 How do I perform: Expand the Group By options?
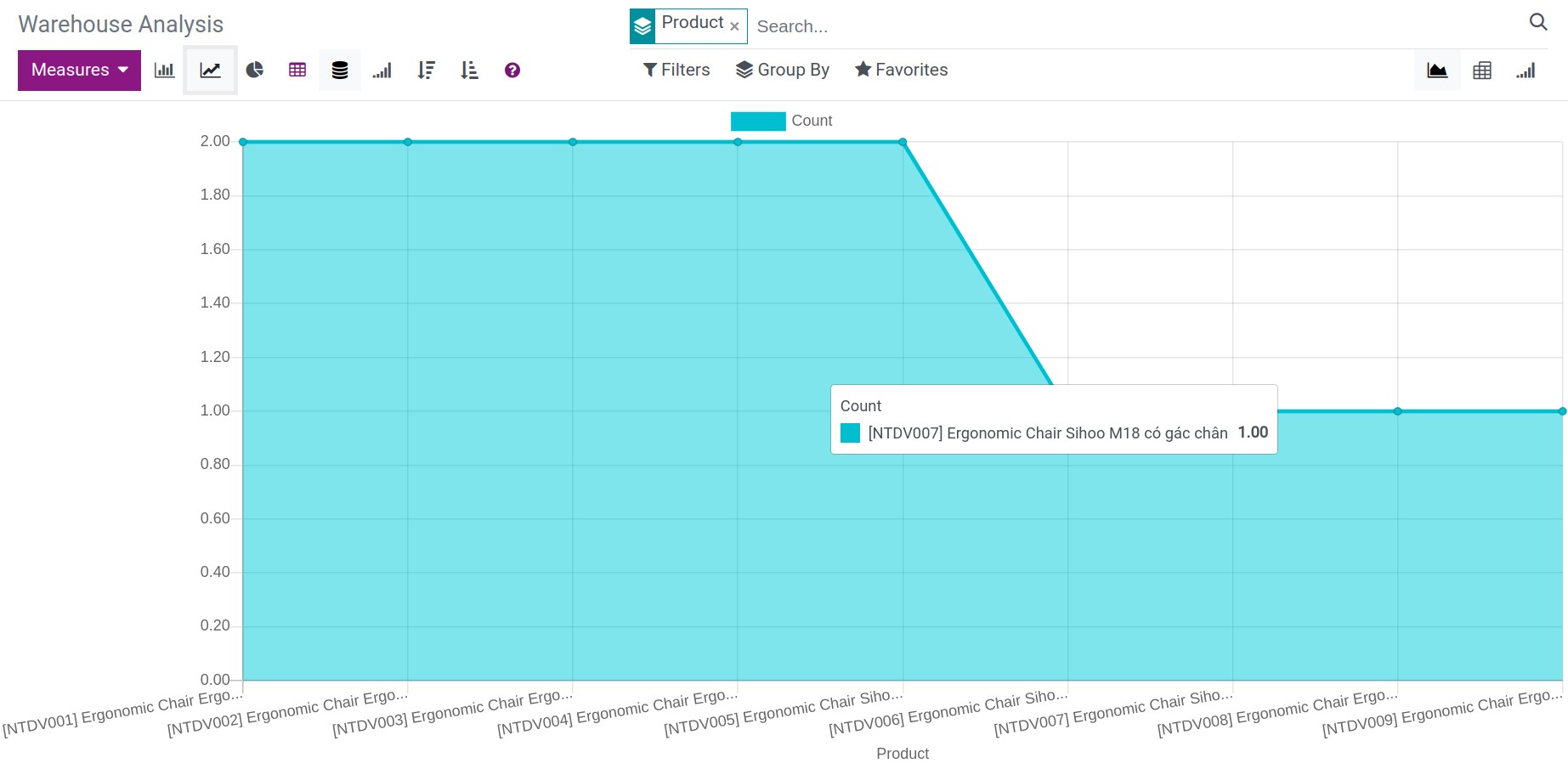click(x=783, y=70)
